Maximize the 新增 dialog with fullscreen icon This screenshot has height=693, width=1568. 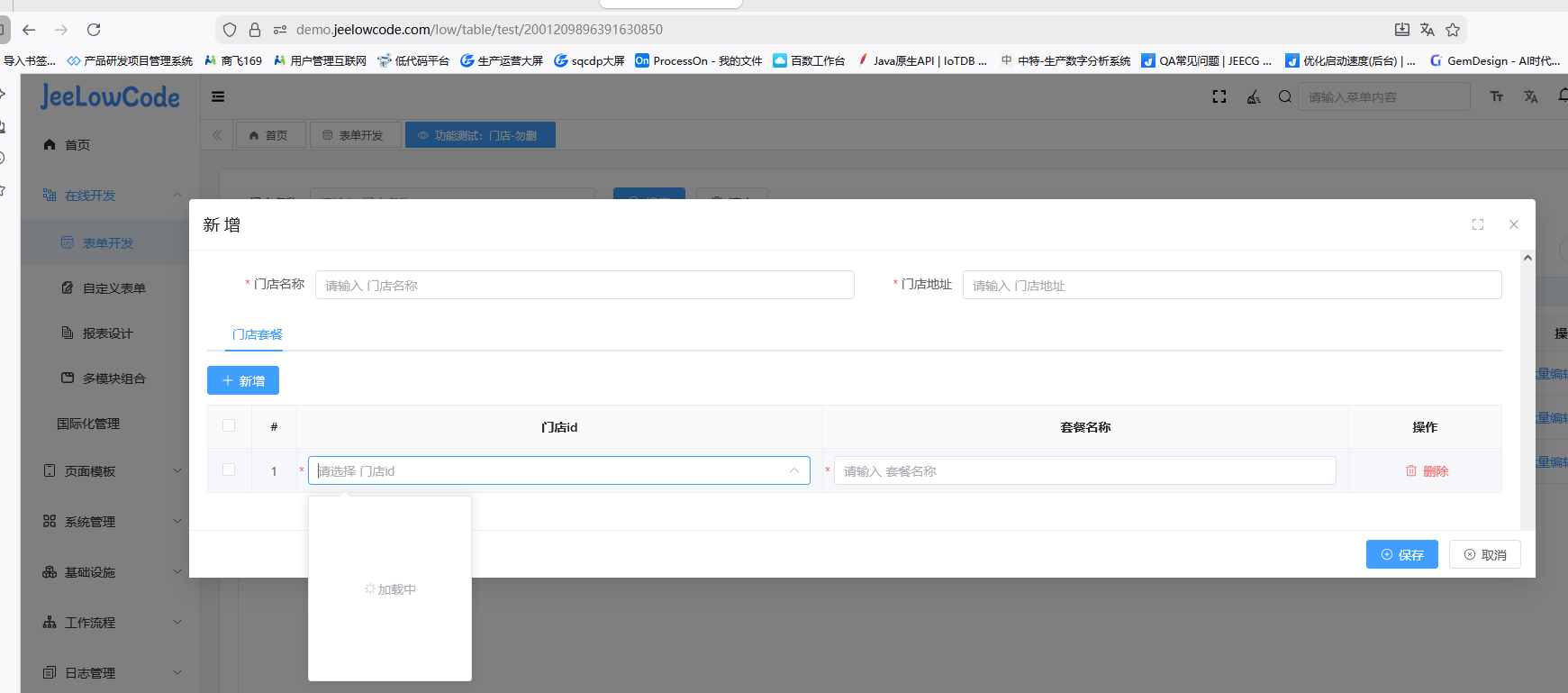pyautogui.click(x=1478, y=224)
